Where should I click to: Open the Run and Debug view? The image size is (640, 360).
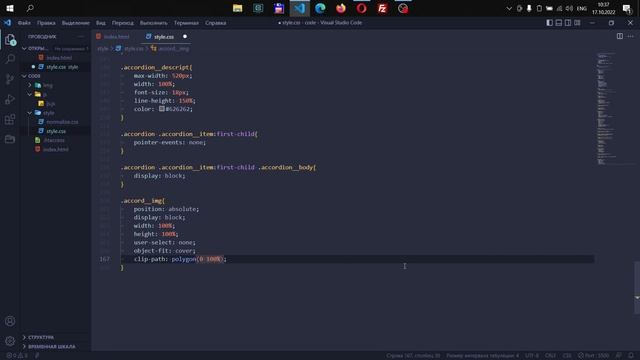[10, 99]
